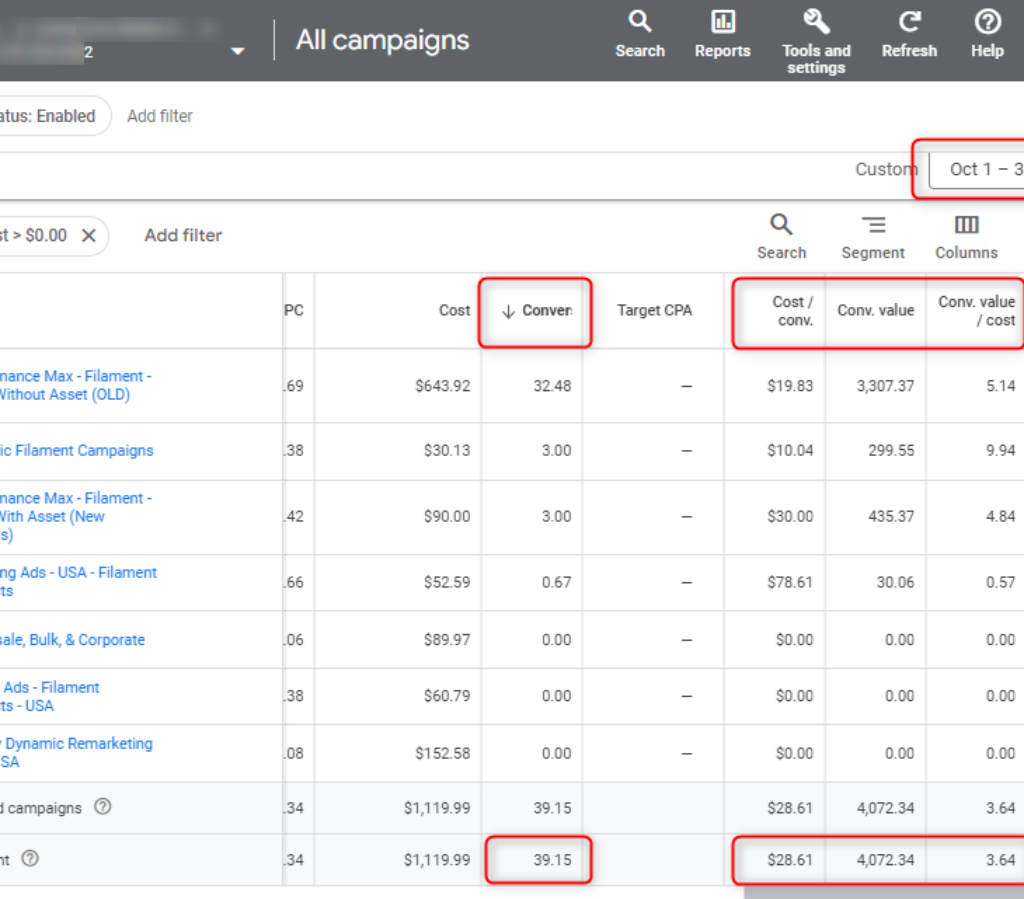Open the Columns selector icon
Viewport: 1024px width, 899px height.
966,226
